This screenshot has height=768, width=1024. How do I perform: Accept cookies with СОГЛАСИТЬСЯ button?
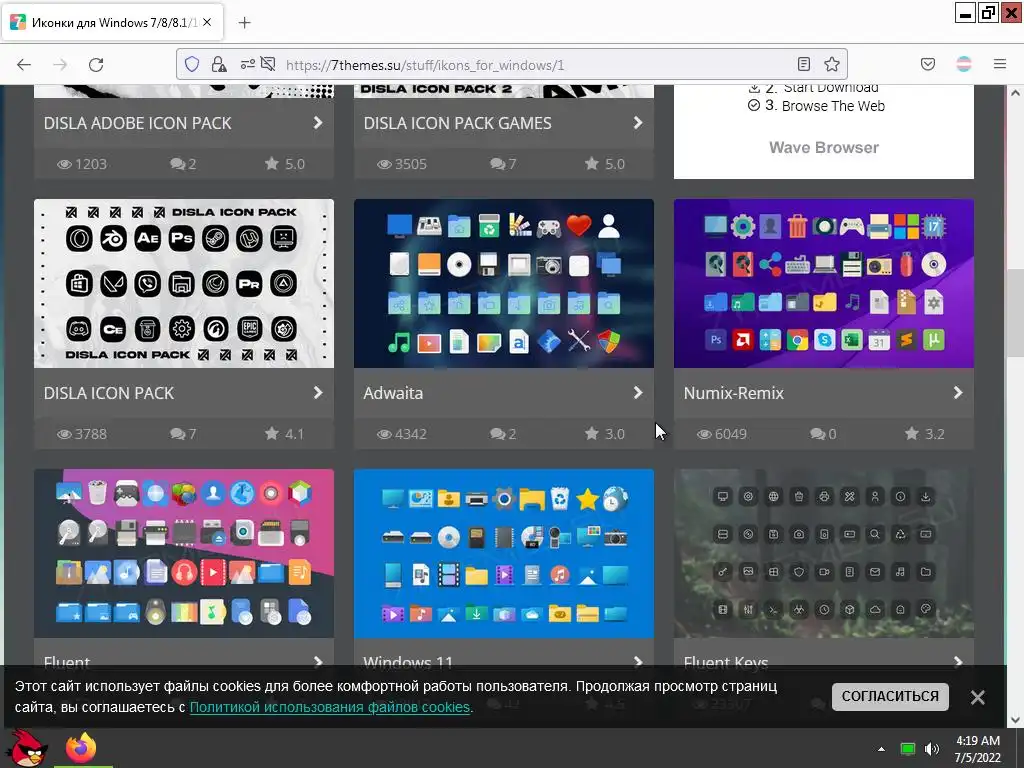tap(890, 696)
